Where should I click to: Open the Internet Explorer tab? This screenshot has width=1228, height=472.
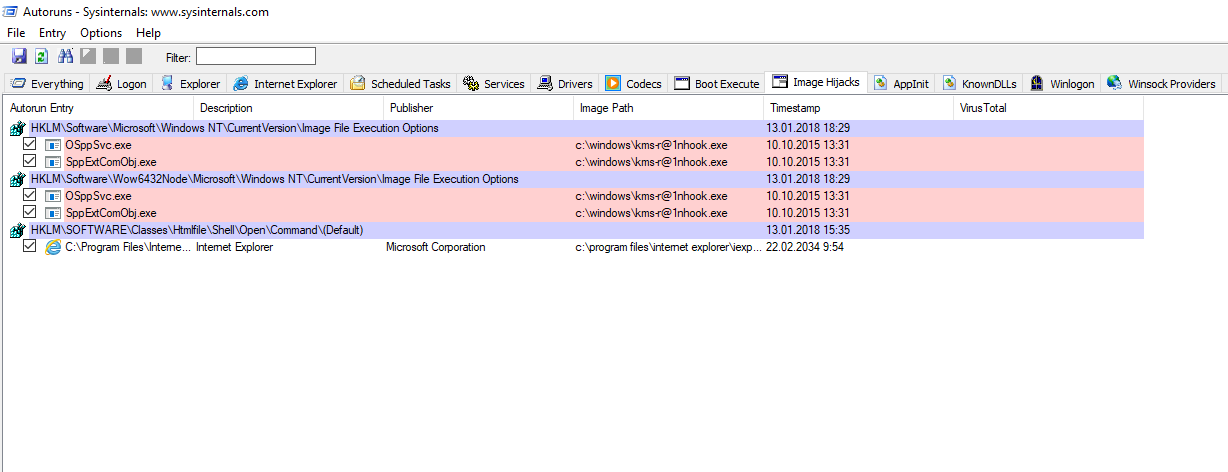pyautogui.click(x=285, y=84)
